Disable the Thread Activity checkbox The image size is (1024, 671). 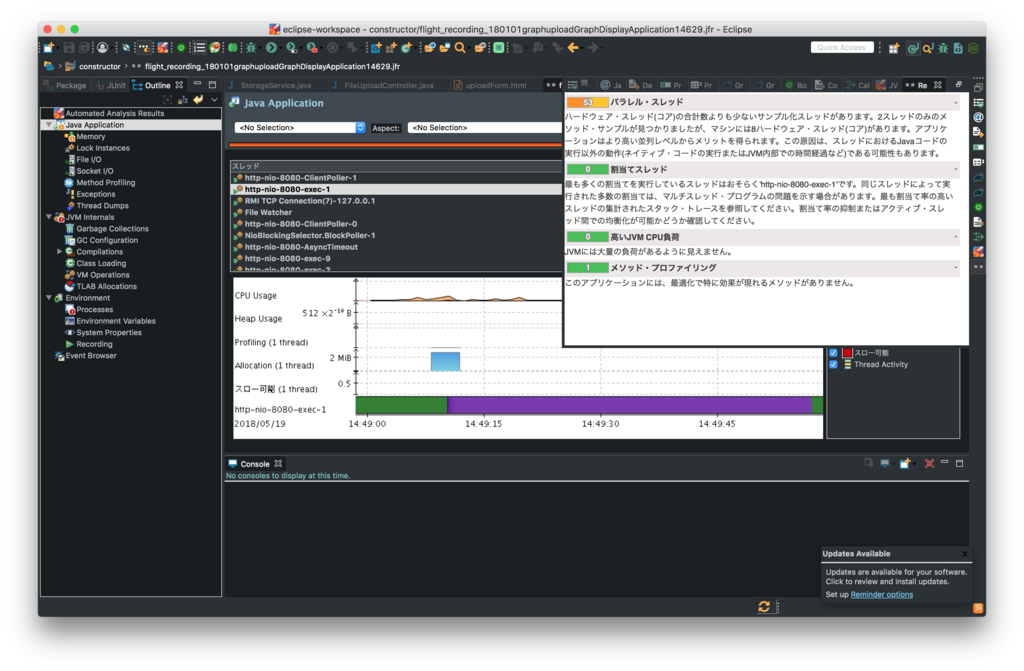(x=833, y=364)
